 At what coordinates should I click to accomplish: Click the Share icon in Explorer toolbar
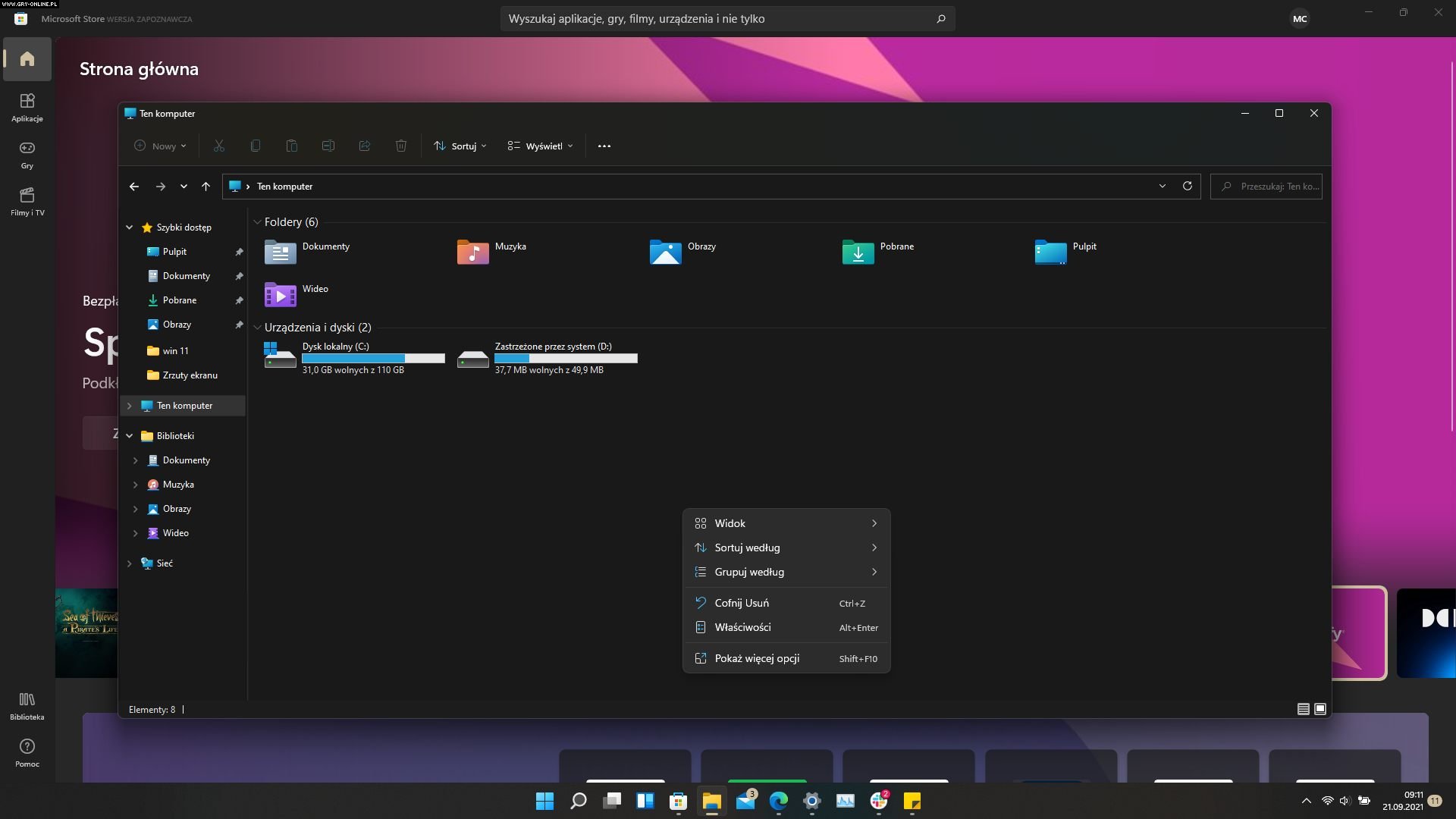(x=365, y=146)
